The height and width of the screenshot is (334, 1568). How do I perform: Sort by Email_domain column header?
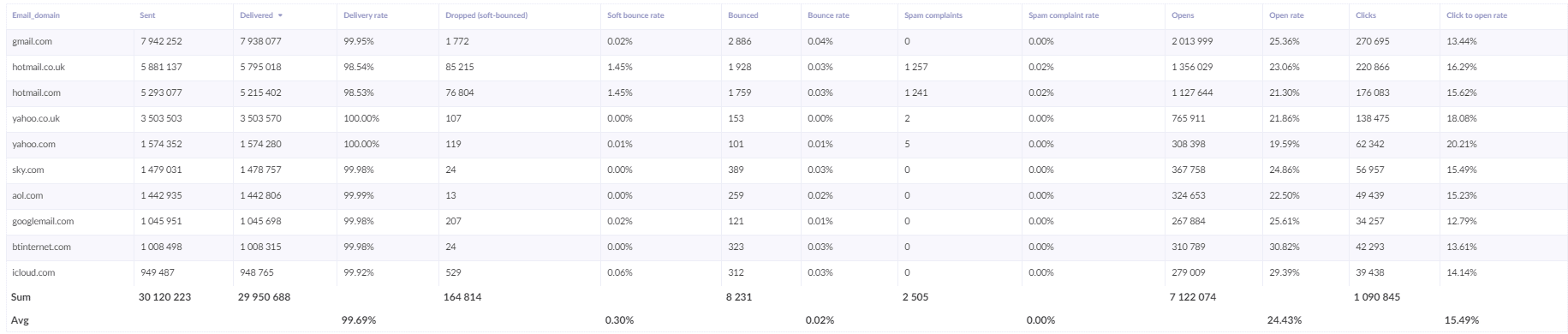coord(36,16)
